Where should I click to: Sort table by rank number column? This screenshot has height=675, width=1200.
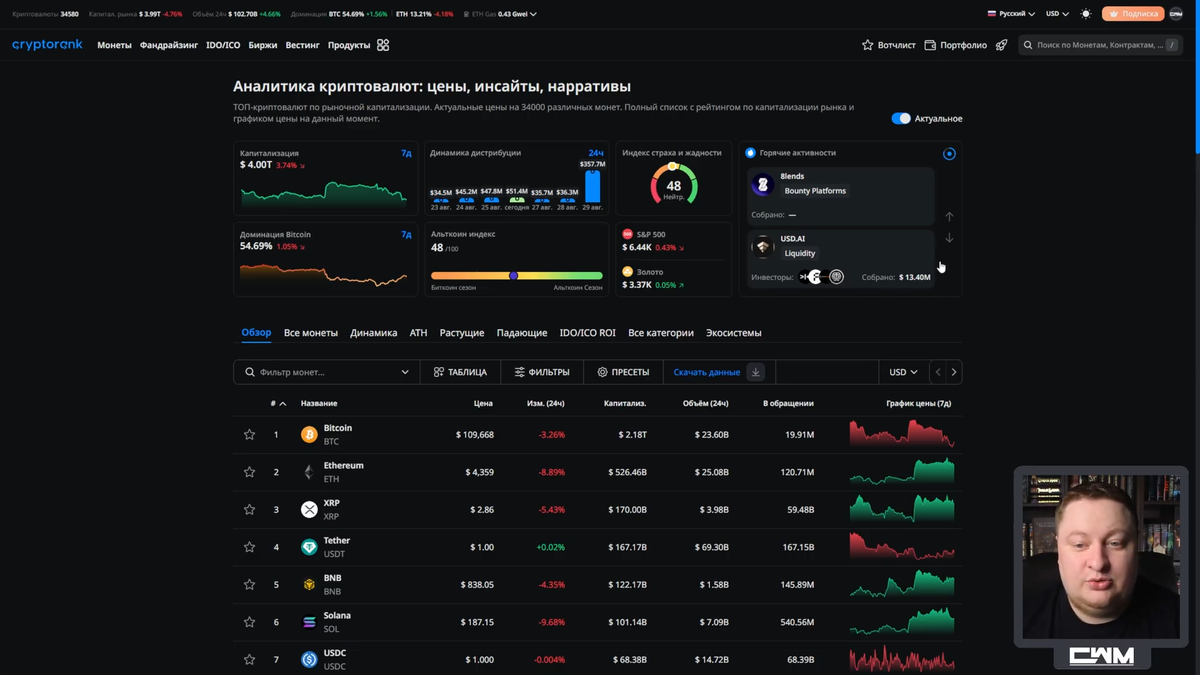pos(277,403)
